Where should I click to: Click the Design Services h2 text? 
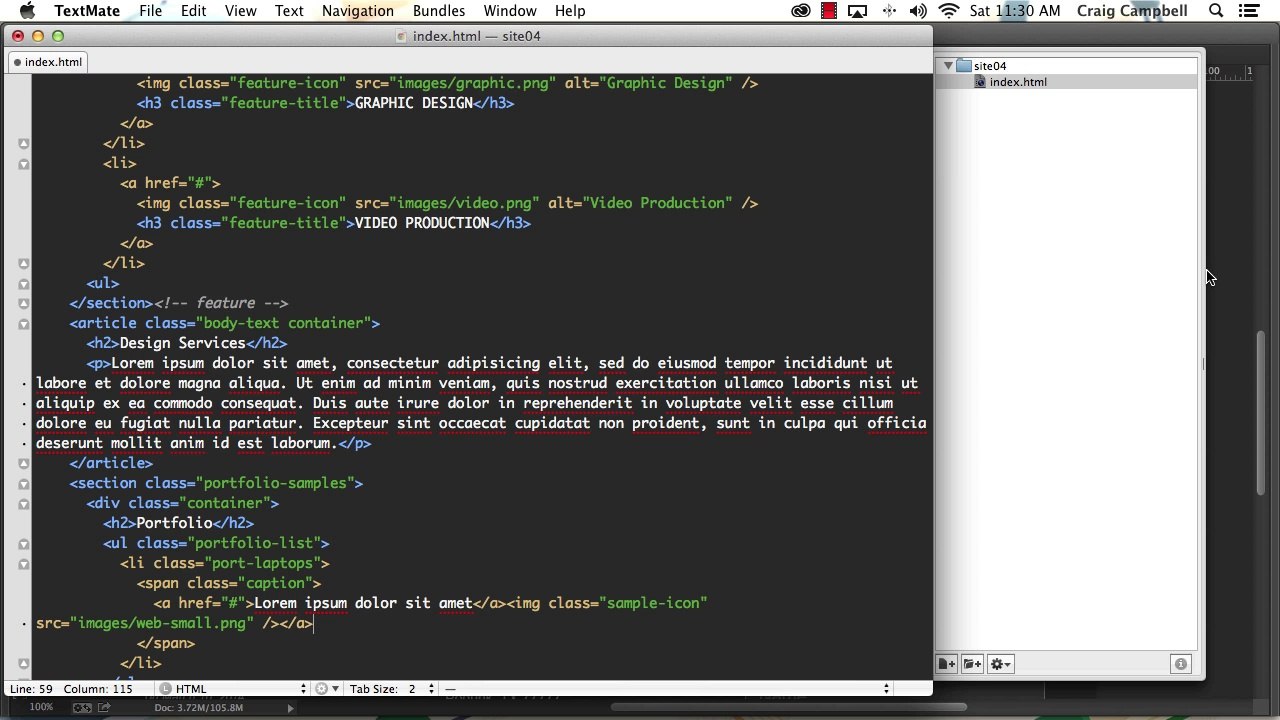click(x=182, y=343)
